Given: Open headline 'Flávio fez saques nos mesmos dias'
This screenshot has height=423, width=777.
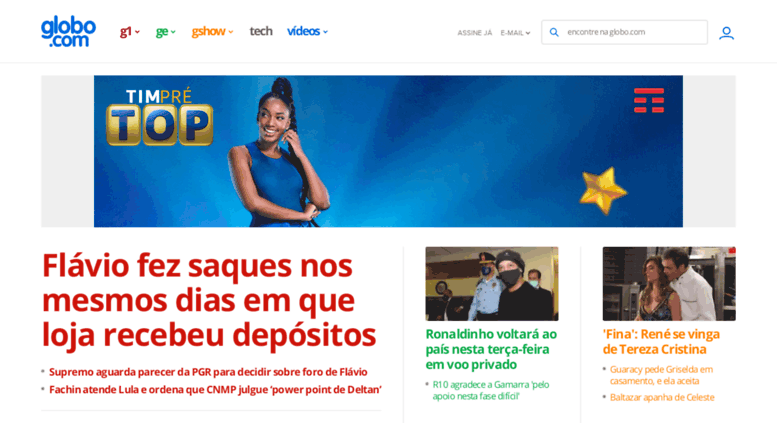Looking at the screenshot, I should pyautogui.click(x=209, y=301).
